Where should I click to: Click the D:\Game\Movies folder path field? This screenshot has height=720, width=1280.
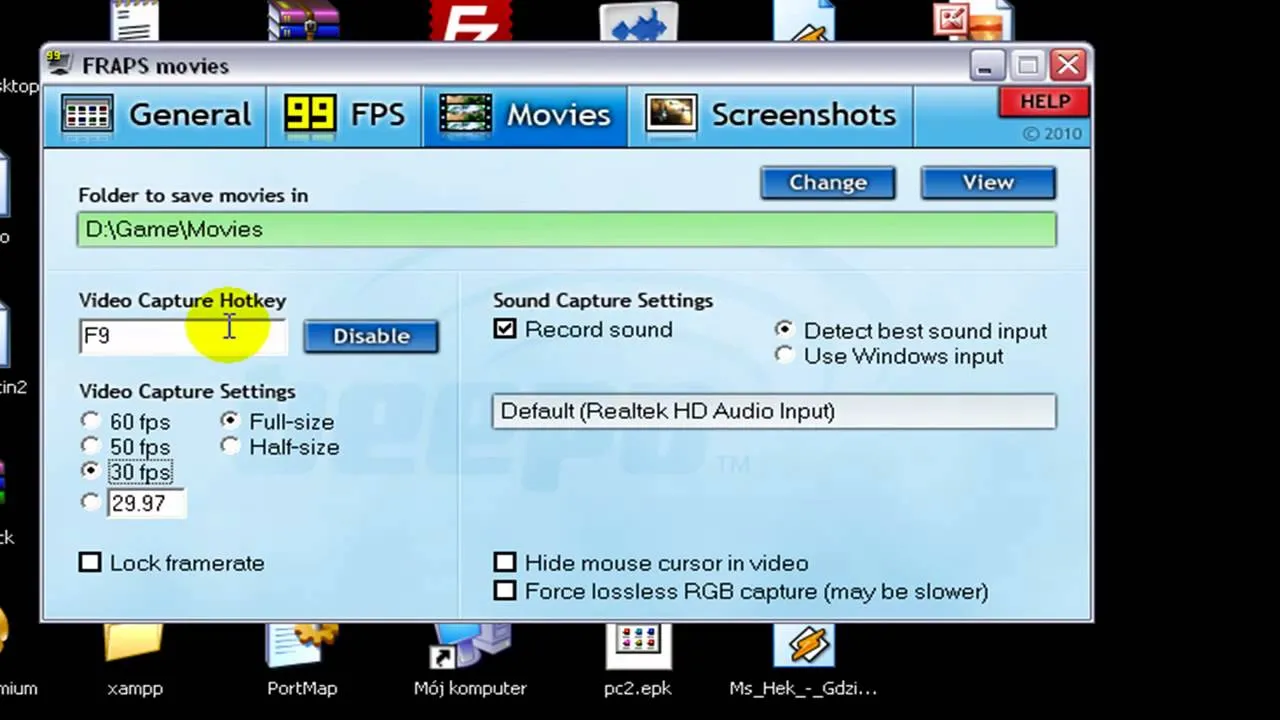(567, 229)
